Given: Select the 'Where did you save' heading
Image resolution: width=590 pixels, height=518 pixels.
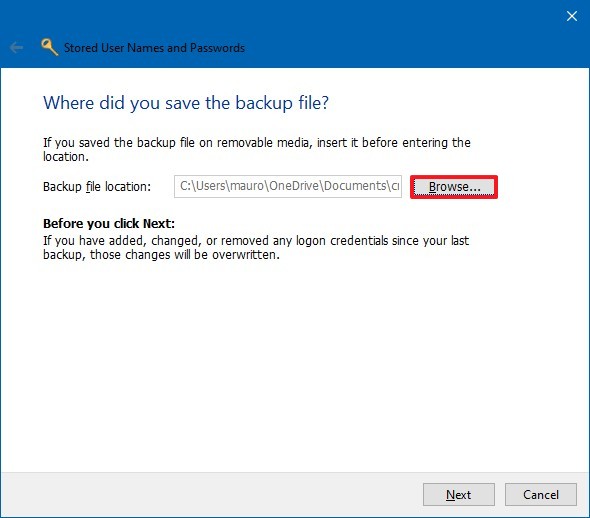Looking at the screenshot, I should pos(186,103).
